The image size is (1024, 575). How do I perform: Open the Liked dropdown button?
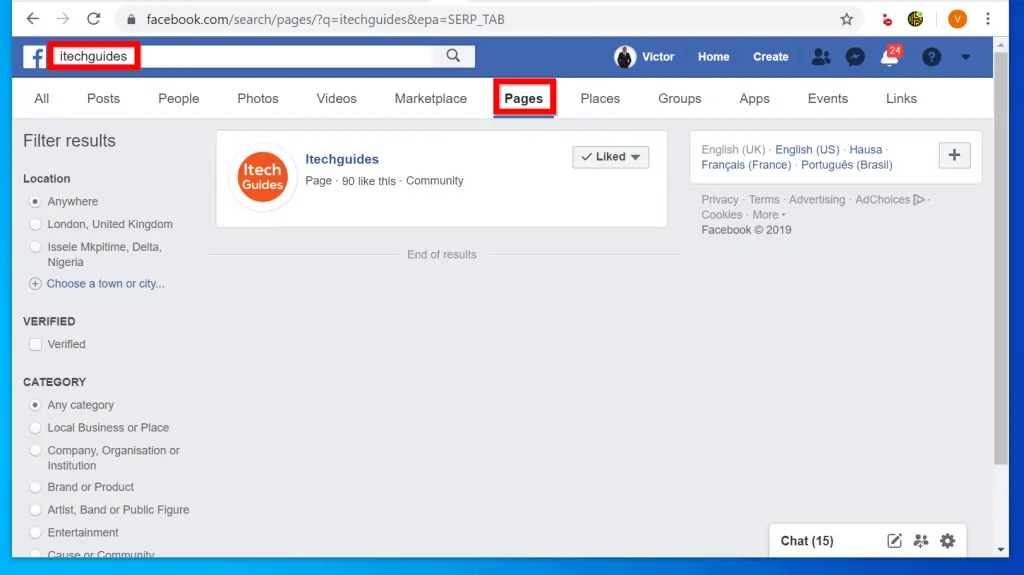[x=611, y=157]
